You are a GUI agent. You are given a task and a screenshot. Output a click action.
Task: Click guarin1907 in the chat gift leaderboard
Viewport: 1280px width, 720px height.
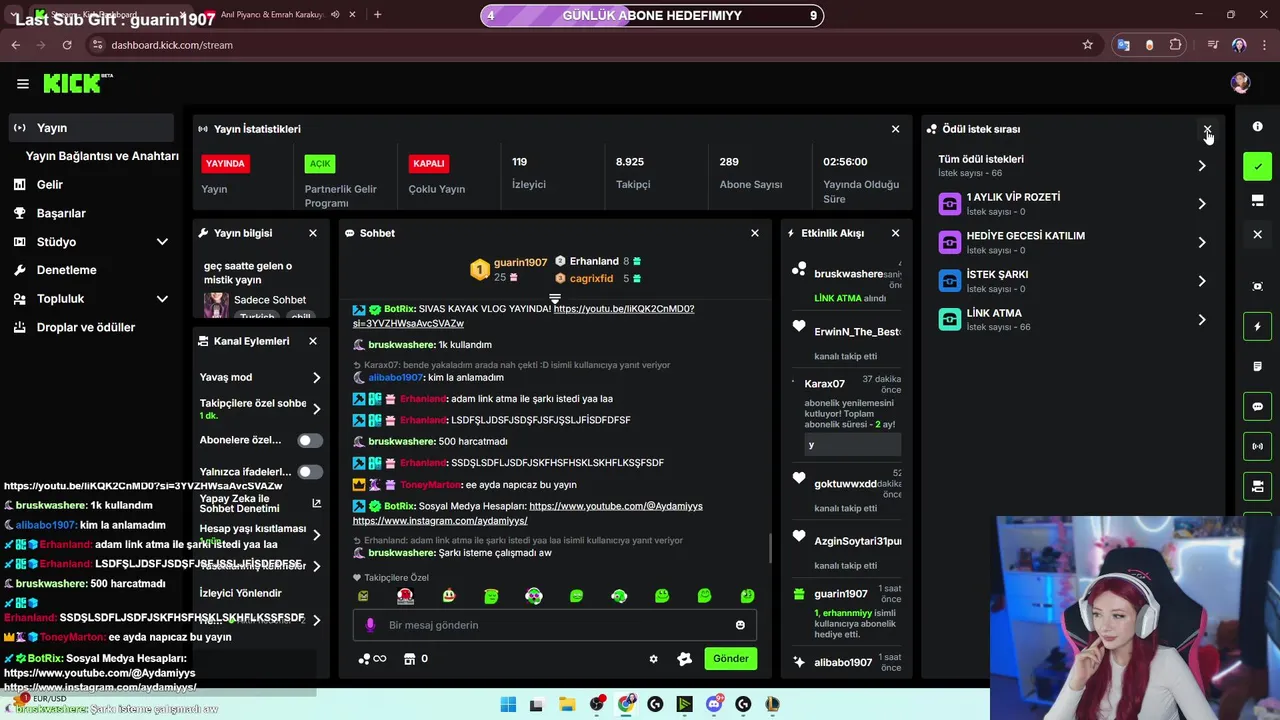(x=520, y=262)
